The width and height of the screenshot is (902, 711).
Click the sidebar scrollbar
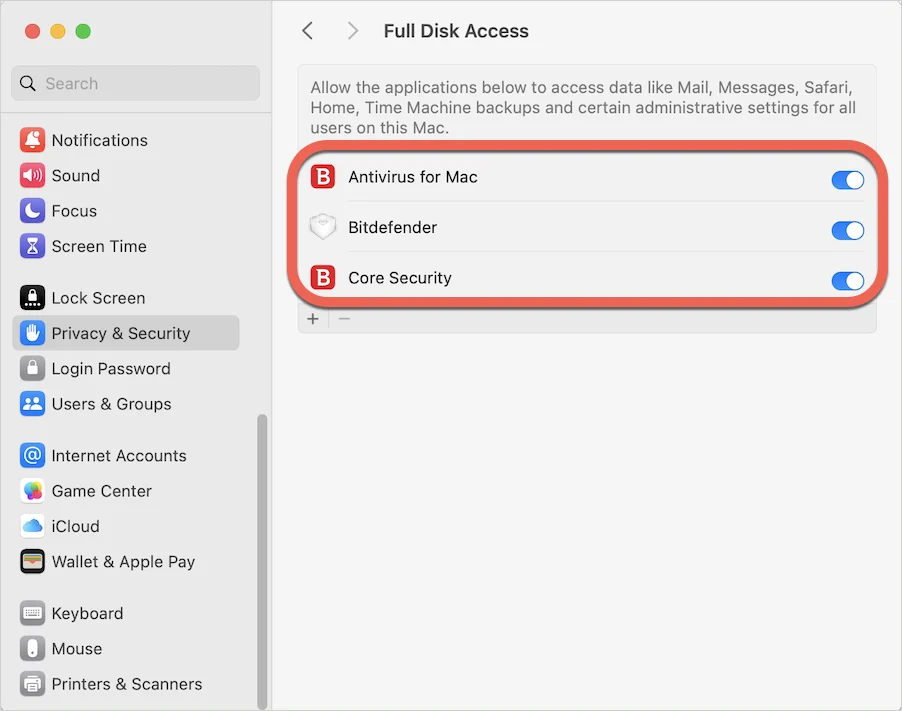click(262, 561)
